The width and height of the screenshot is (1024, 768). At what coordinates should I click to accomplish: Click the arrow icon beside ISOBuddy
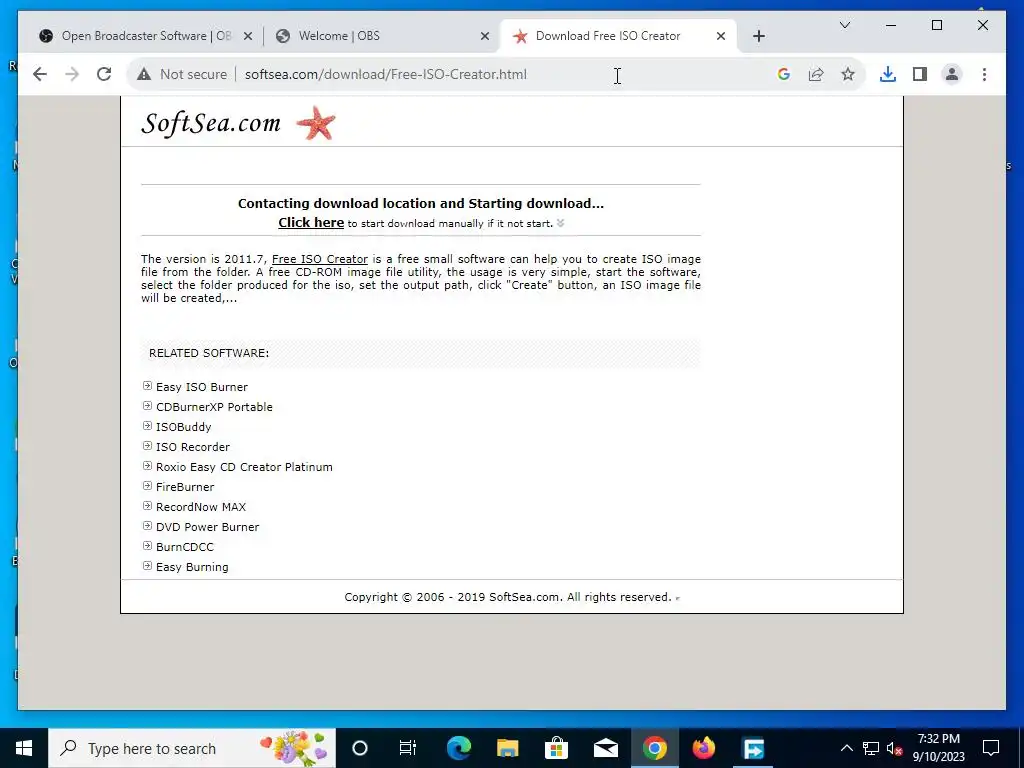click(x=147, y=426)
